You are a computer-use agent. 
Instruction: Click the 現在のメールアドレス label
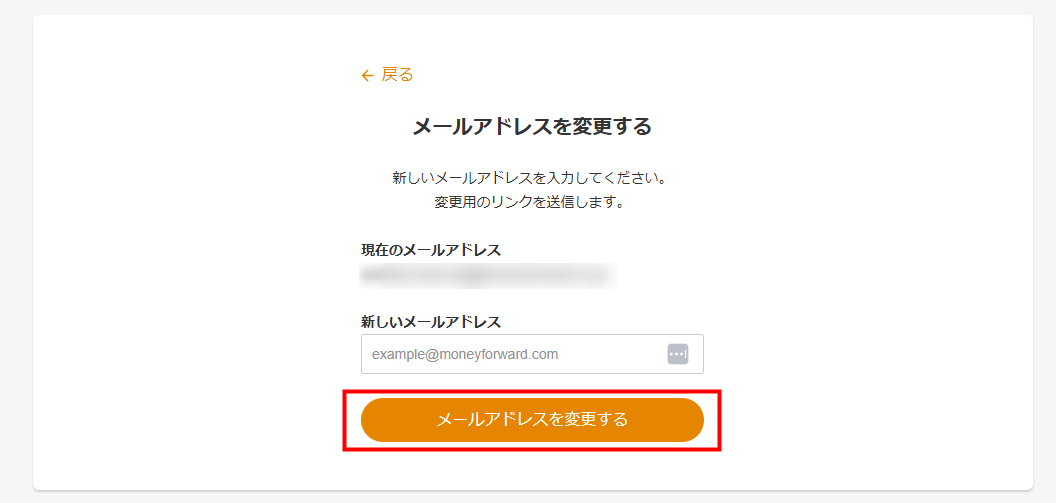[431, 250]
